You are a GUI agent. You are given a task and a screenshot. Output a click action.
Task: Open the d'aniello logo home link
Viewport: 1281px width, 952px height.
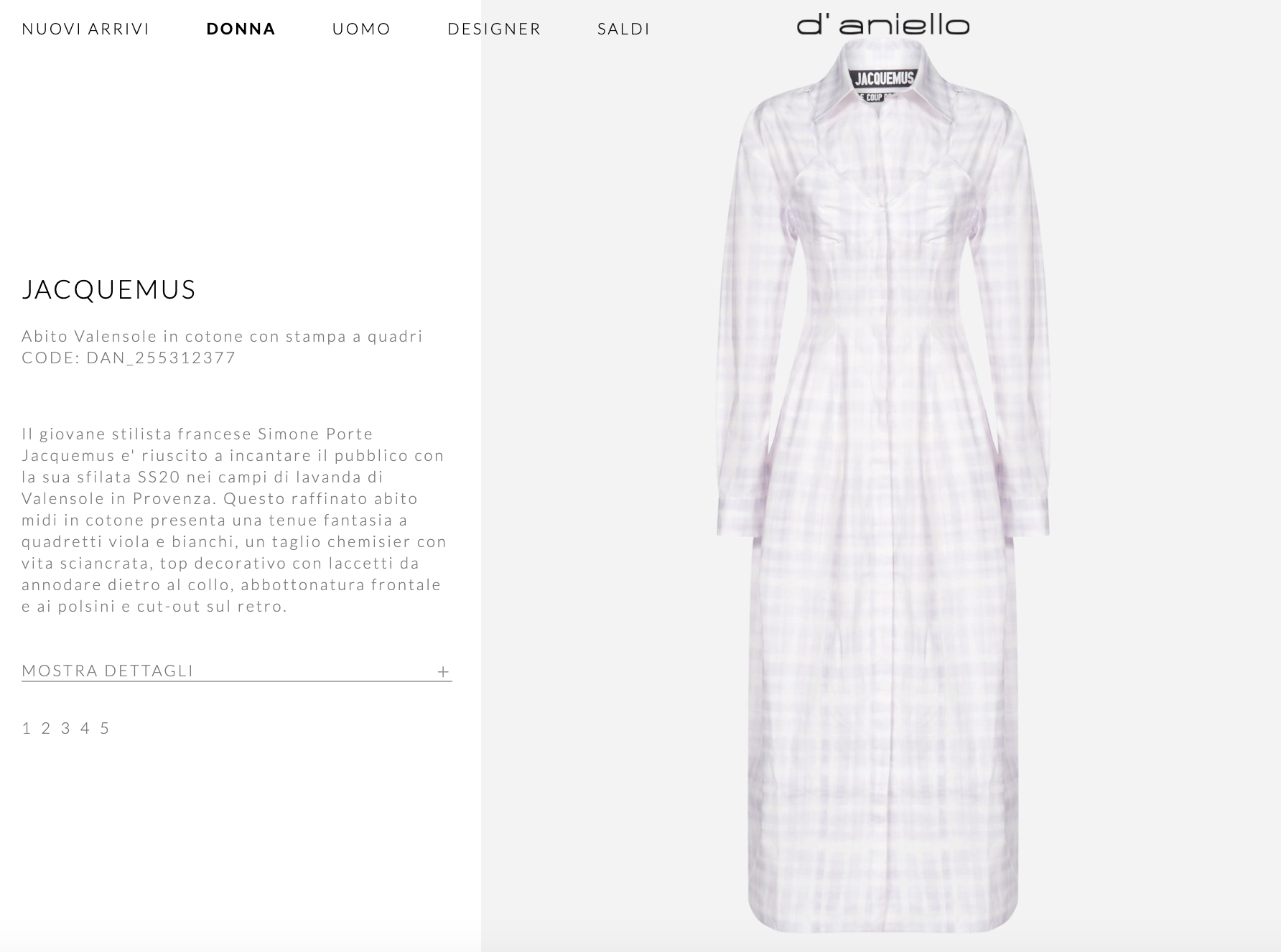click(882, 25)
